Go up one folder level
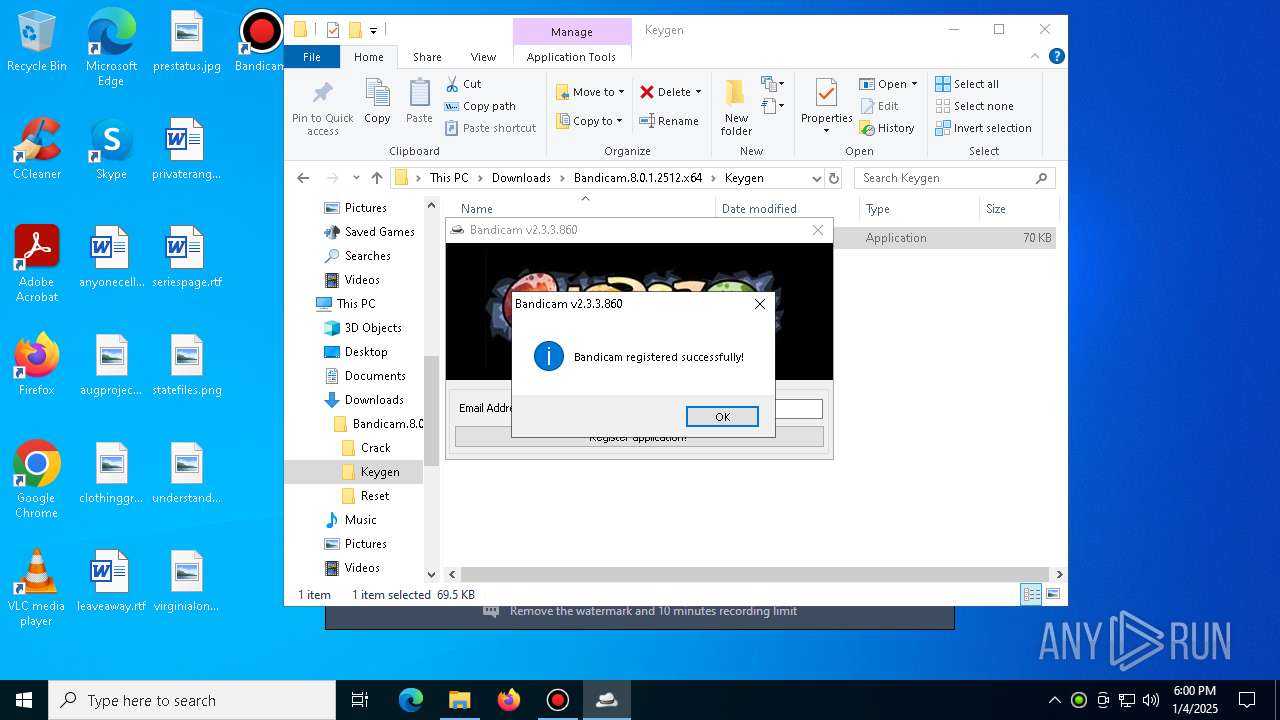Image resolution: width=1280 pixels, height=720 pixels. (x=376, y=178)
